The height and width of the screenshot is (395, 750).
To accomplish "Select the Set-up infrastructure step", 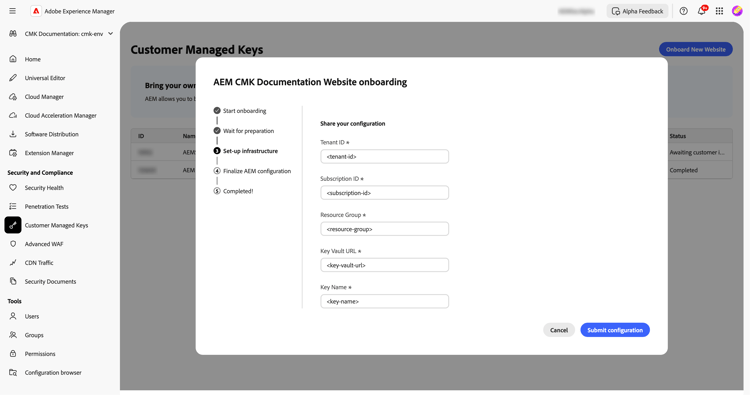I will click(245, 151).
